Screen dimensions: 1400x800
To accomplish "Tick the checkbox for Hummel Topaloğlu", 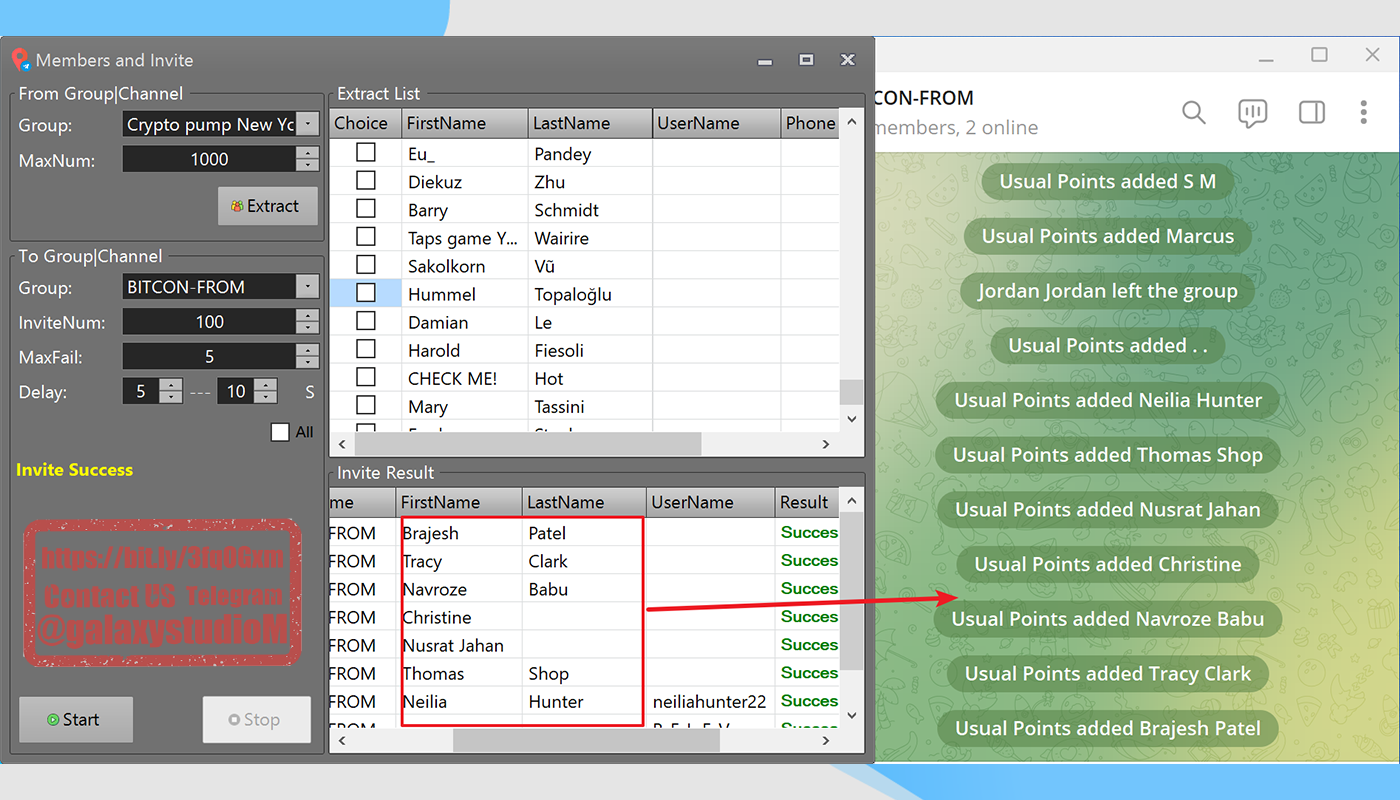I will coord(366,293).
